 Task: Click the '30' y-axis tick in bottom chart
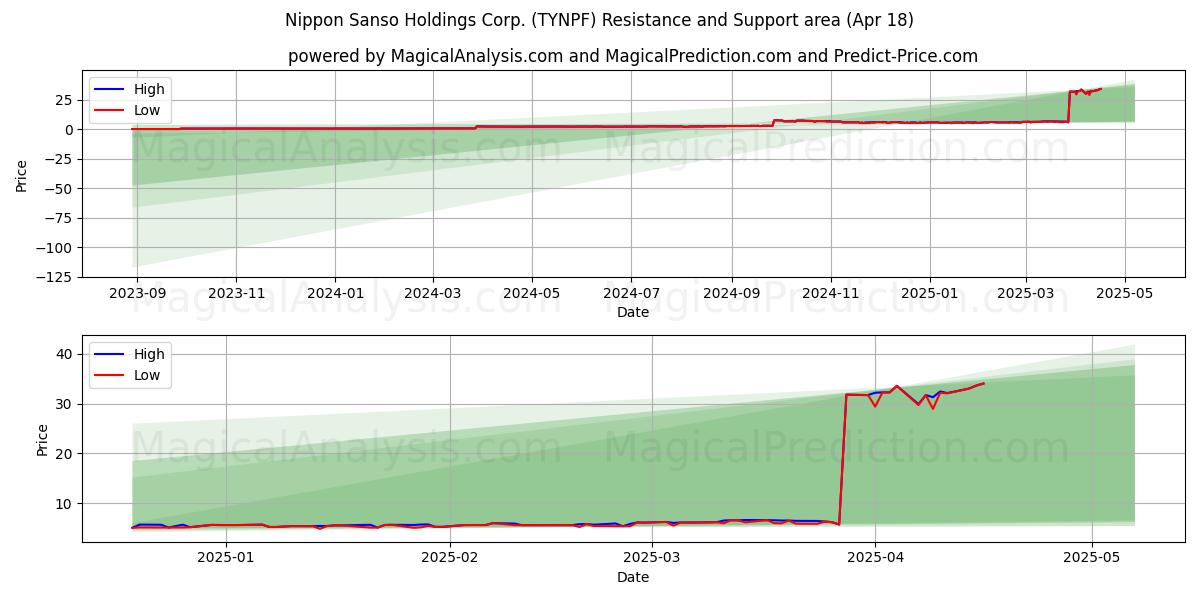pos(66,404)
